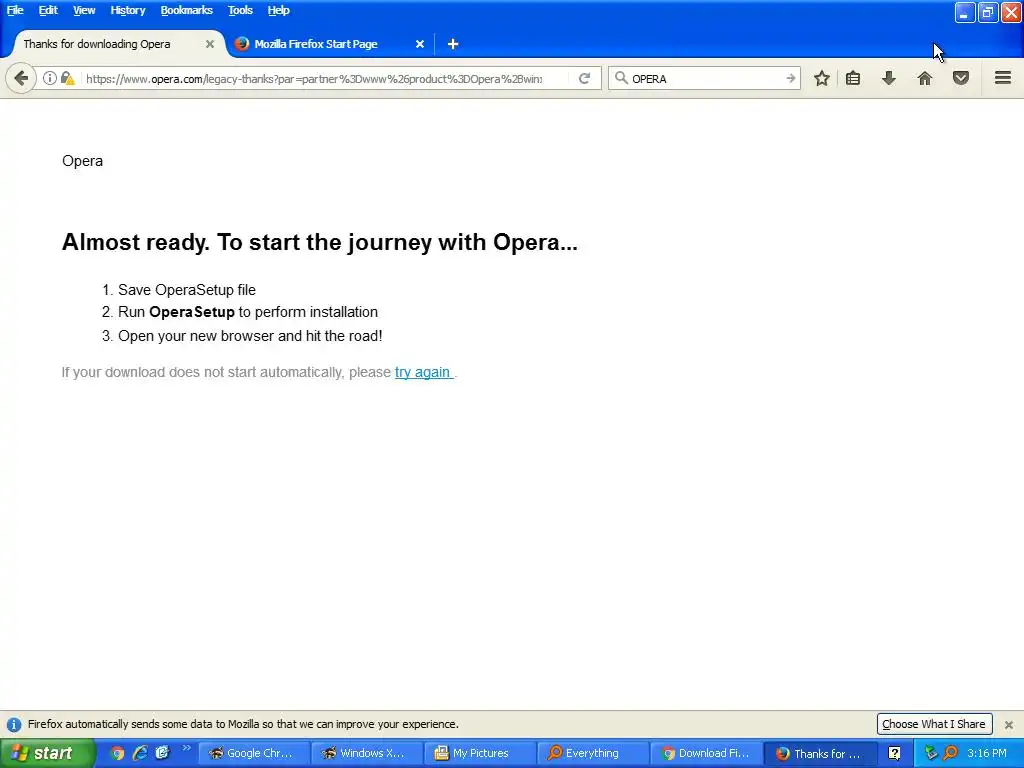
Task: Open the downloads arrow panel
Action: coord(888,78)
